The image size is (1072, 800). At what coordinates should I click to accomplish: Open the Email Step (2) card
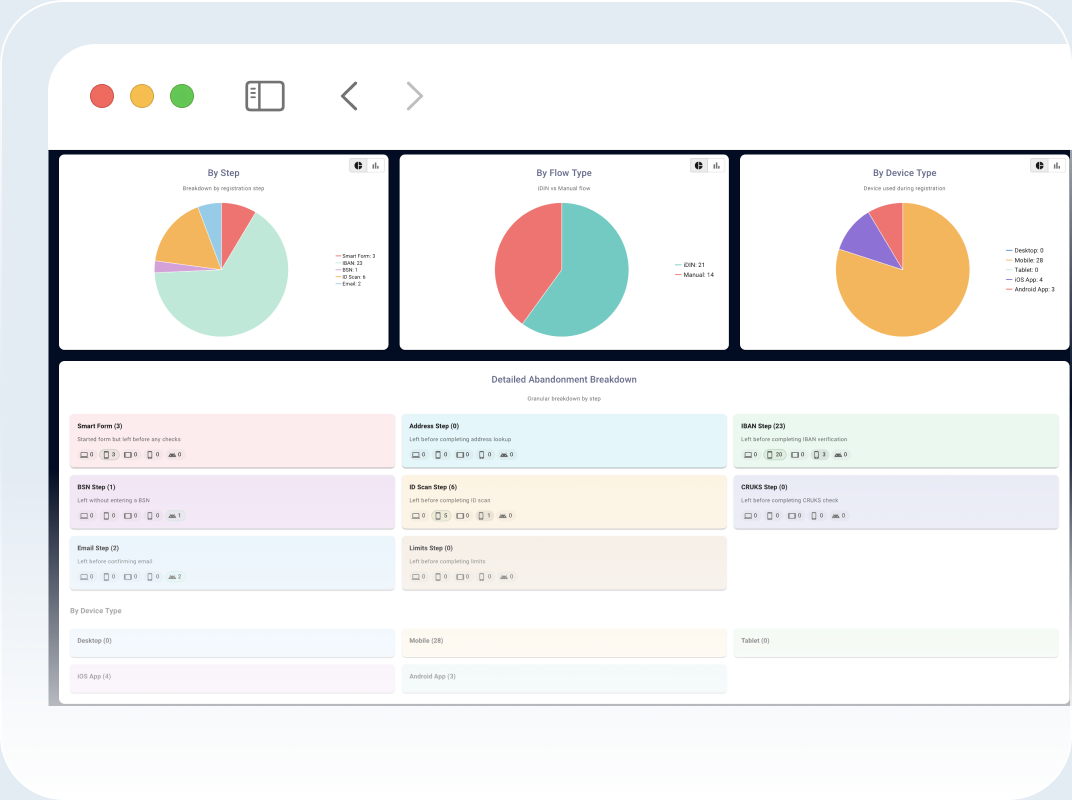point(232,563)
